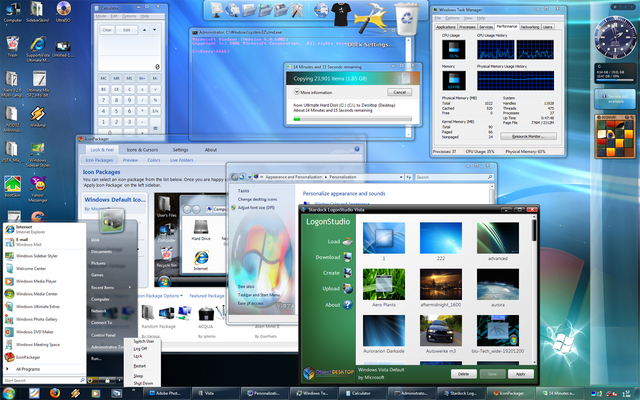Click Change desktop icons in Personalization
The height and width of the screenshot is (400, 640).
tap(257, 199)
